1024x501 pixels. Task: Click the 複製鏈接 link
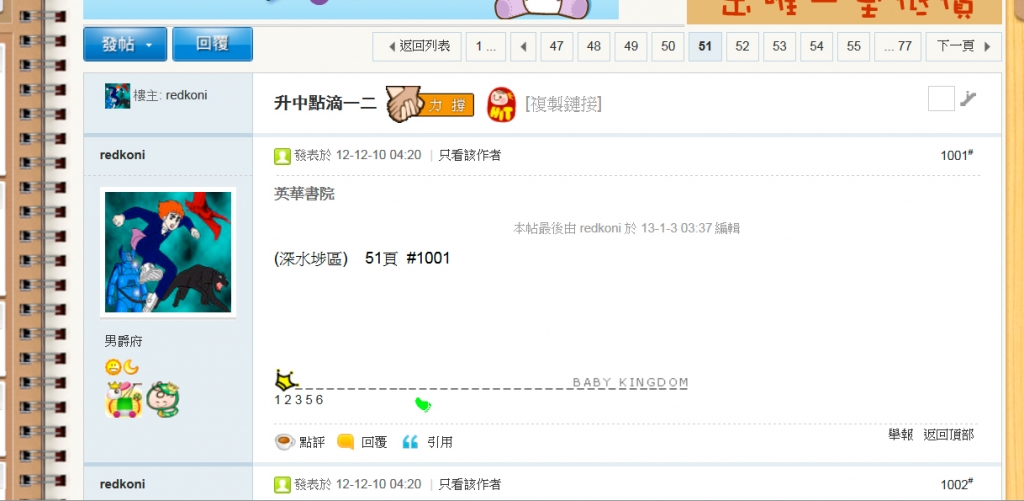pyautogui.click(x=564, y=104)
